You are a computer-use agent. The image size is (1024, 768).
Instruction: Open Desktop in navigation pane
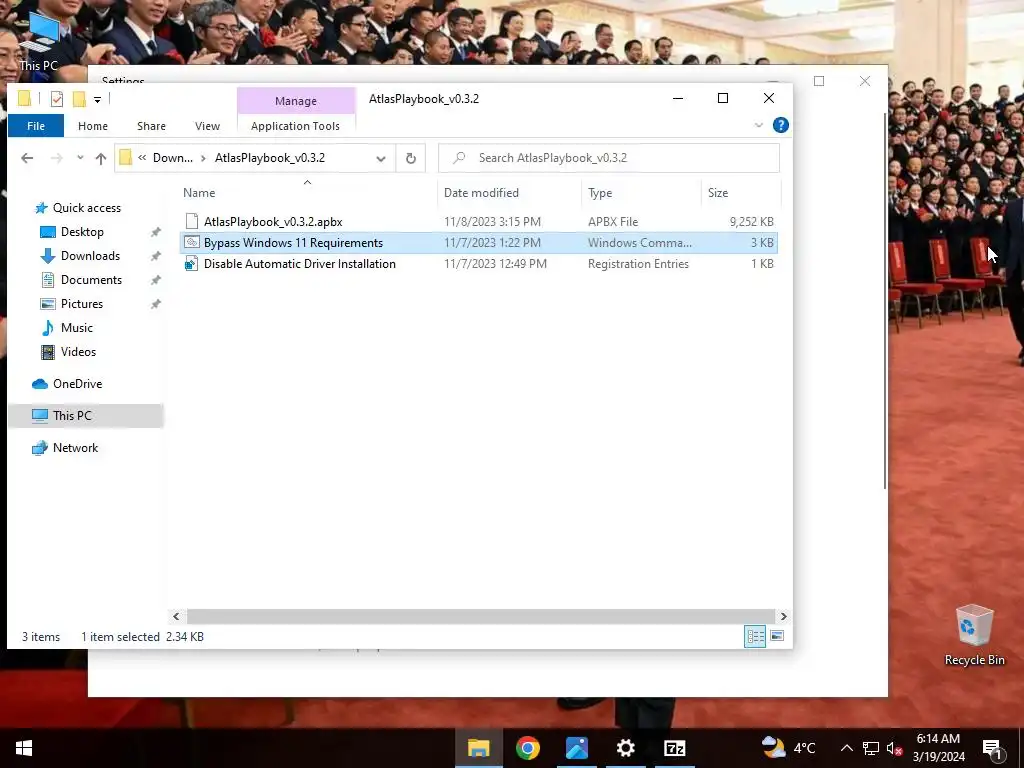pyautogui.click(x=82, y=232)
